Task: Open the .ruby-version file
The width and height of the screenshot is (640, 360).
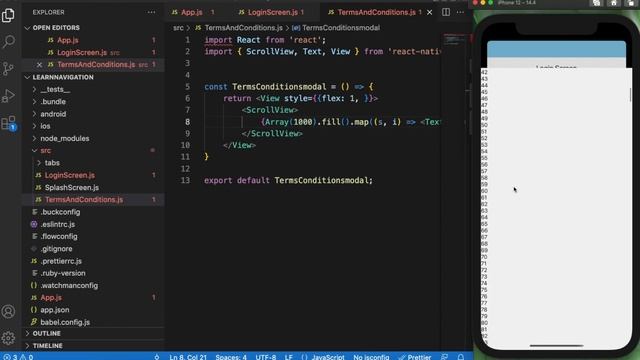Action: tap(63, 273)
